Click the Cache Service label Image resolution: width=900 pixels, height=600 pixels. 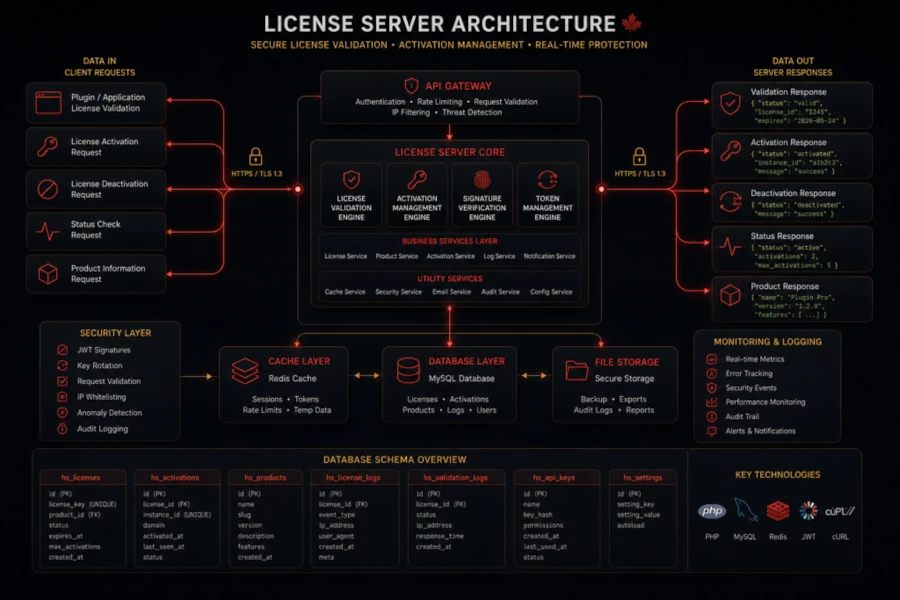click(345, 292)
